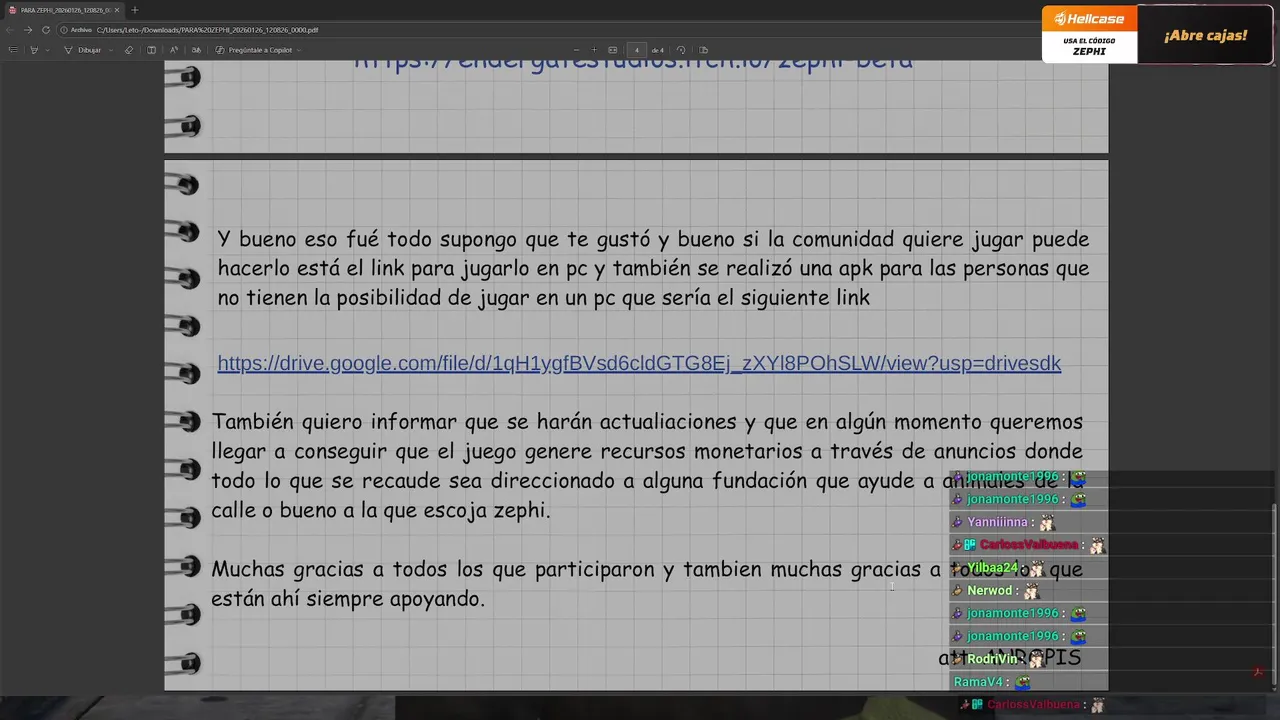Click the Yilbaa24 chat username
The image size is (1280, 720).
992,568
